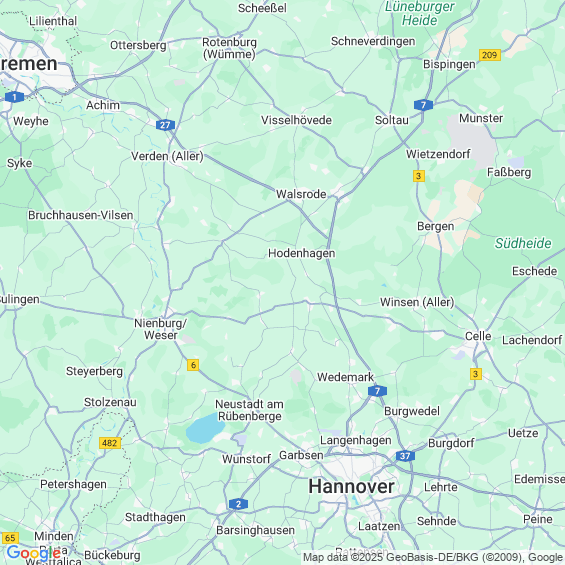Click the A37 shield near Burgdorf
Screen dimensions: 565x565
405,456
